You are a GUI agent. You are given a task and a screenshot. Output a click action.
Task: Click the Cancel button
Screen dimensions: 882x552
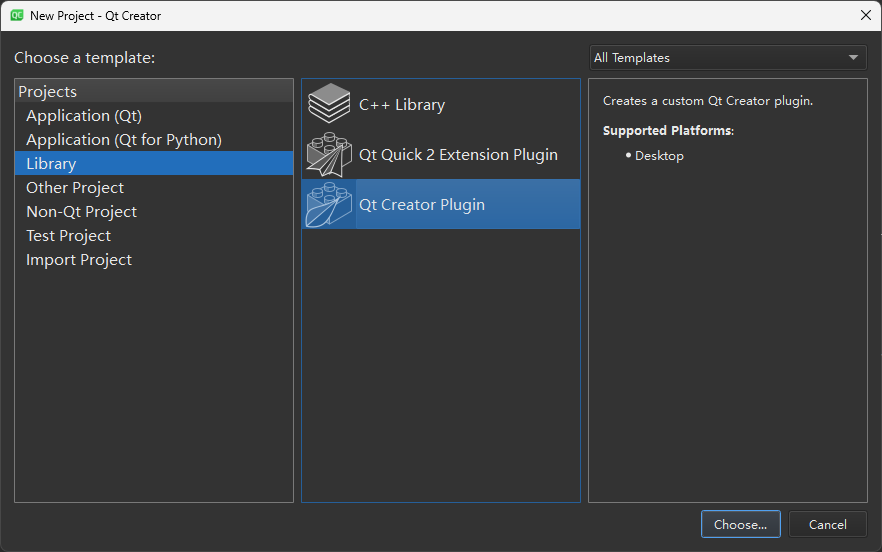point(827,524)
